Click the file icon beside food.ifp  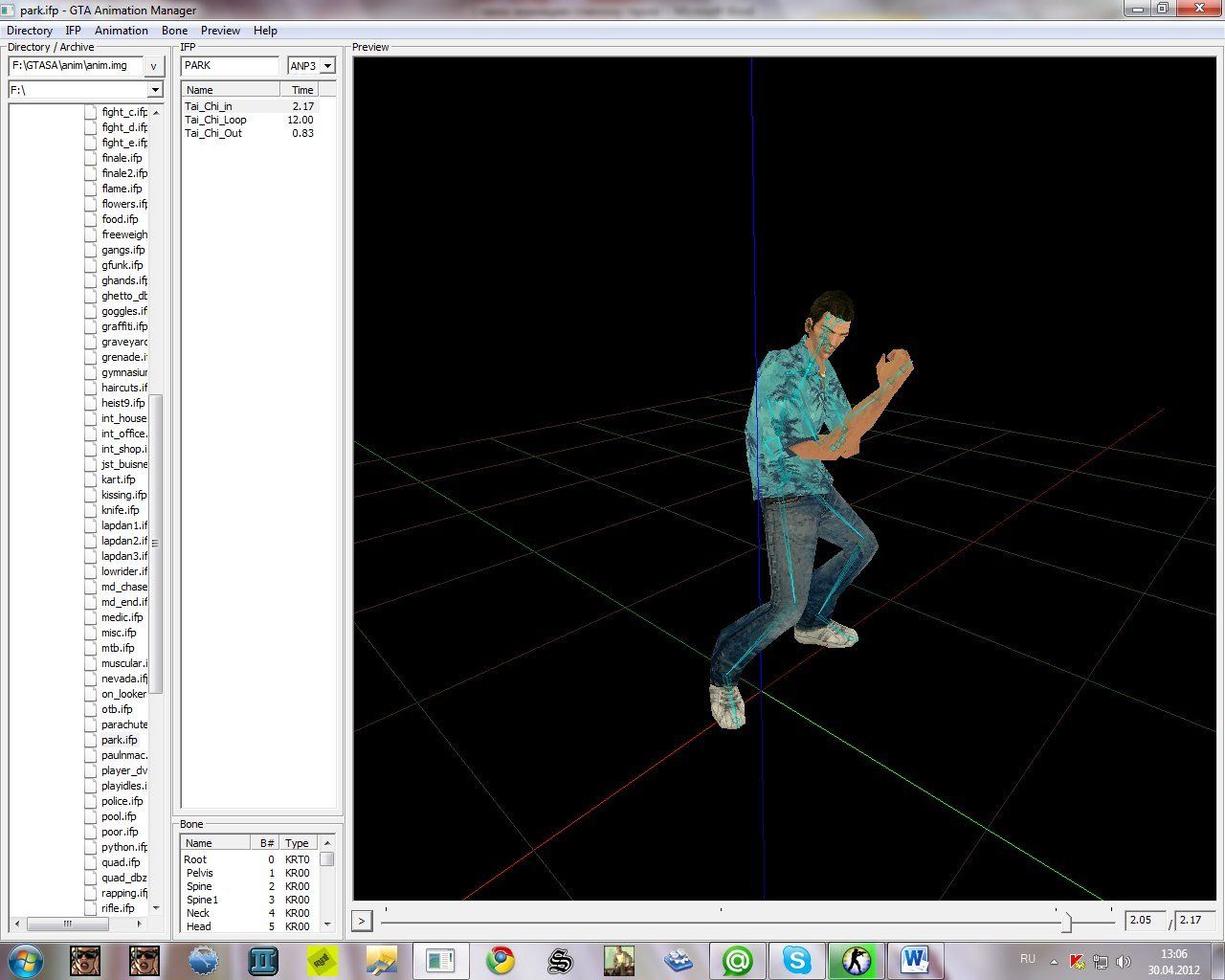90,219
